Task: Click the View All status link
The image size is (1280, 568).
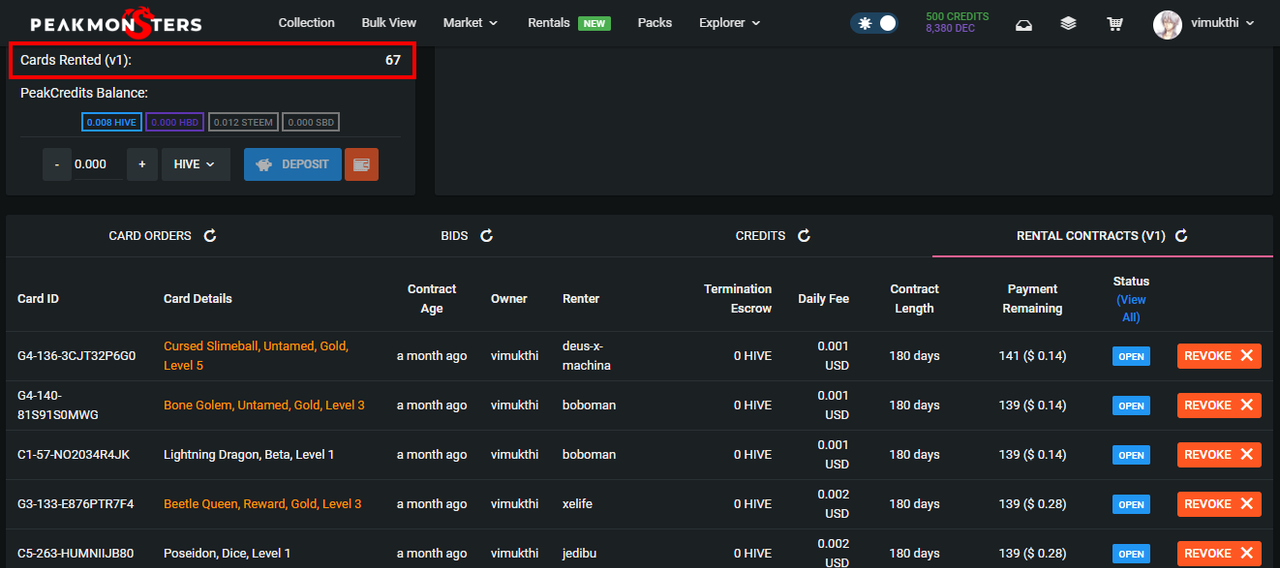Action: point(1131,308)
